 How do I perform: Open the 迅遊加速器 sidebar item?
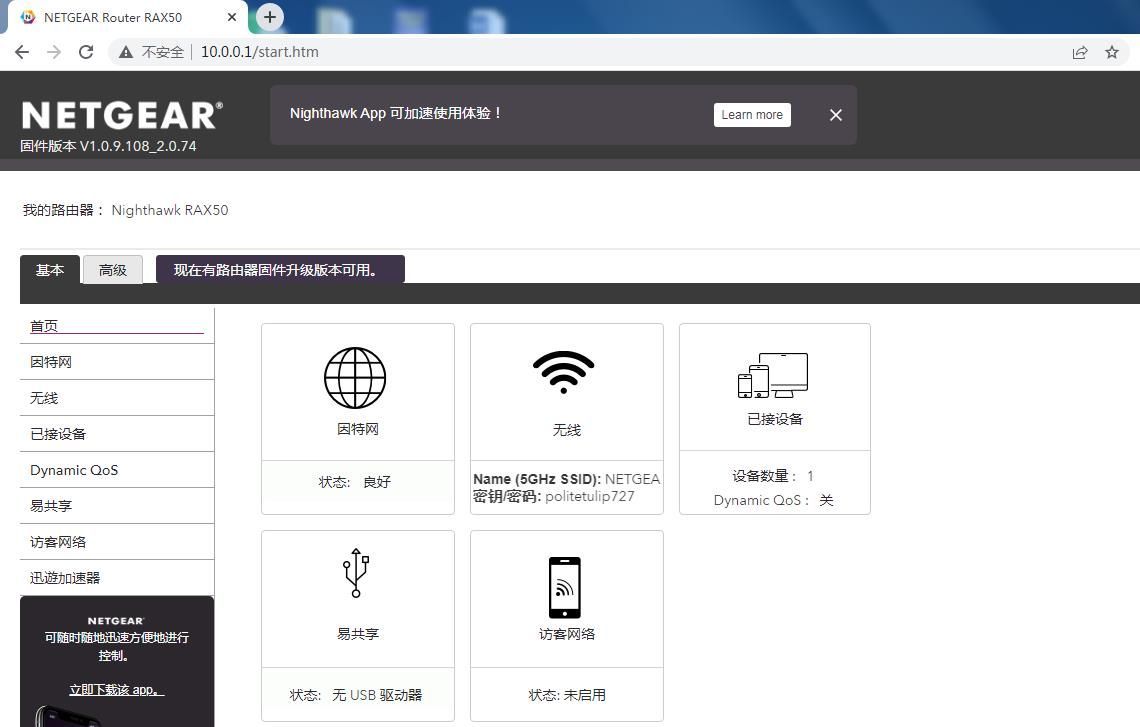pos(64,577)
